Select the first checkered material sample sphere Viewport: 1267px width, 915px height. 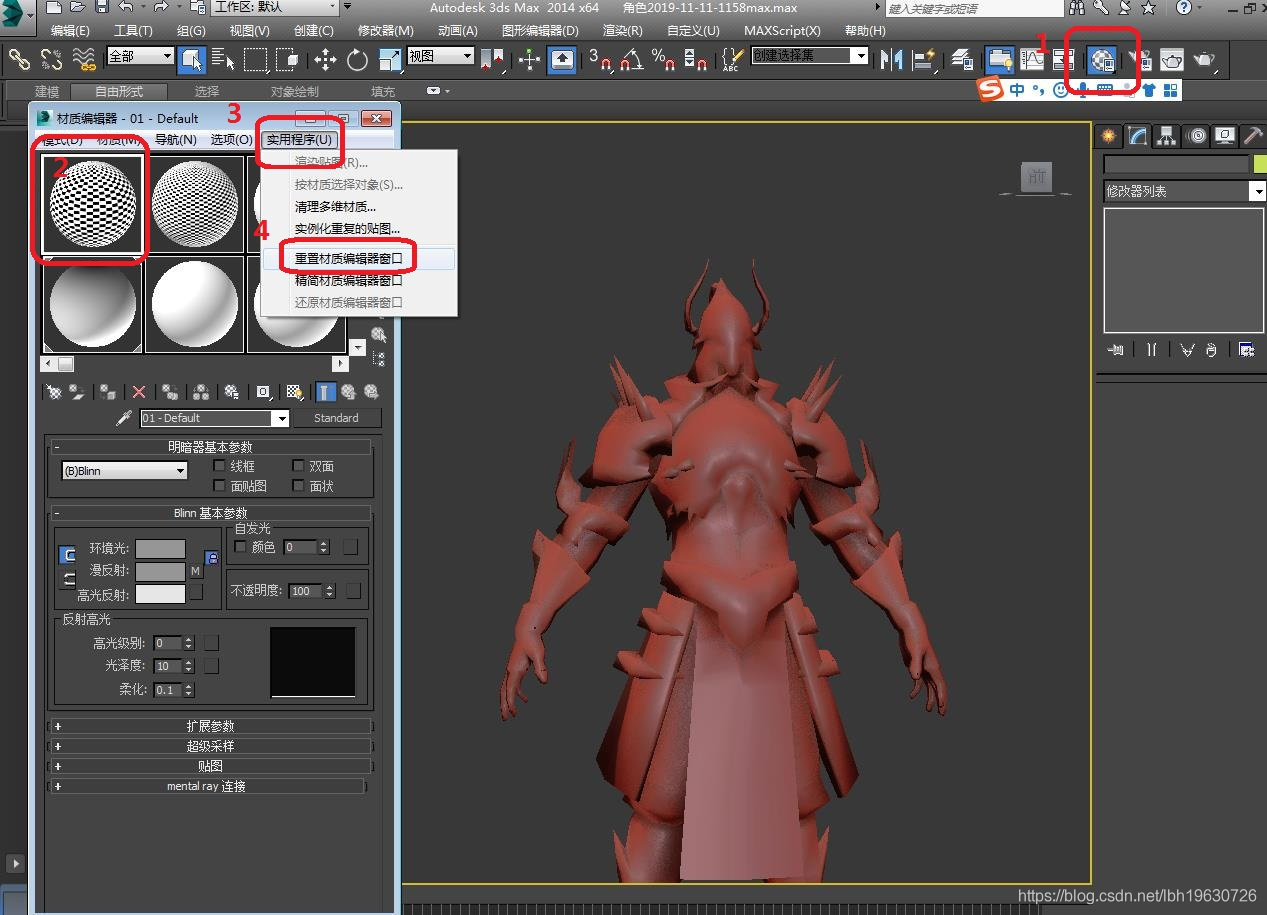coord(92,204)
